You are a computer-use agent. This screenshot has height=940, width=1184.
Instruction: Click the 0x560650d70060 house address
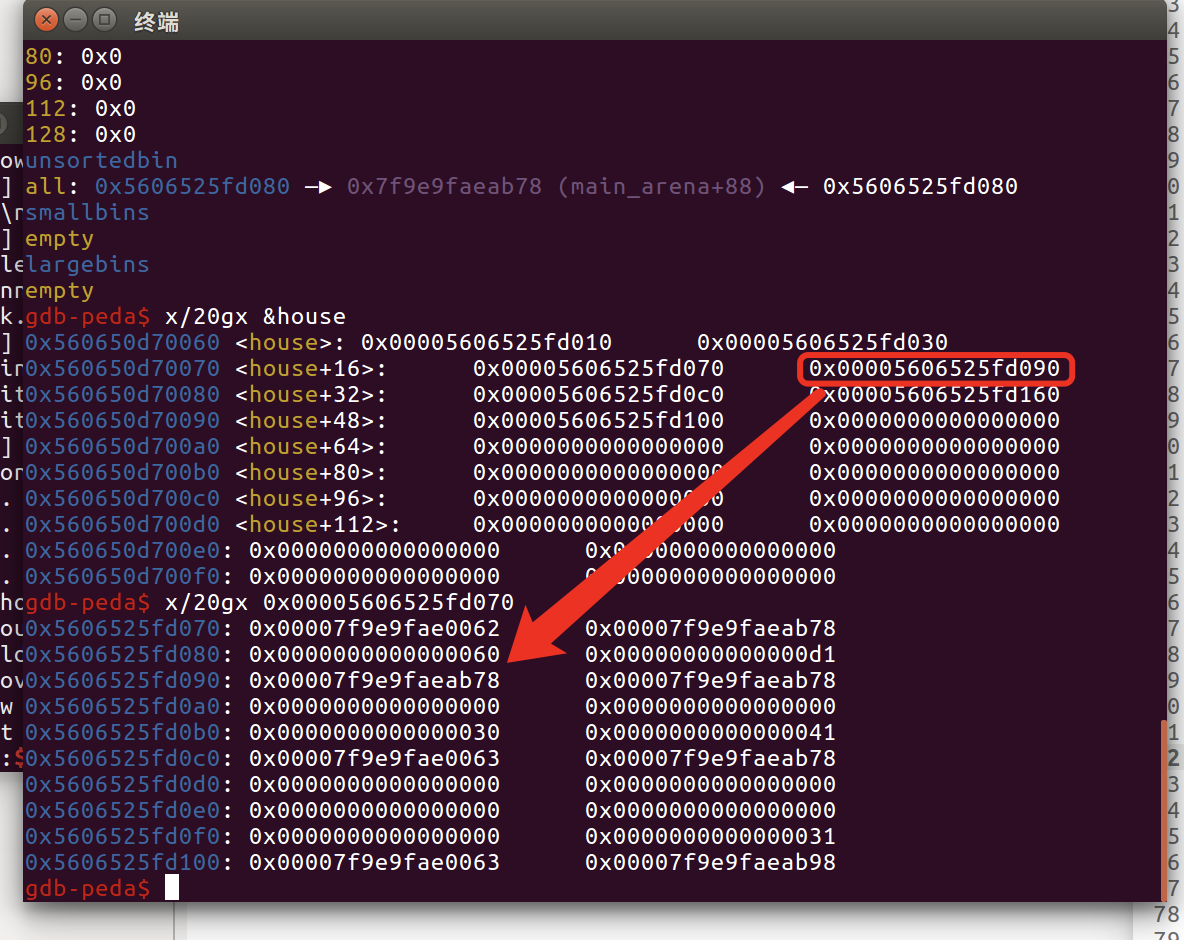pyautogui.click(x=122, y=343)
